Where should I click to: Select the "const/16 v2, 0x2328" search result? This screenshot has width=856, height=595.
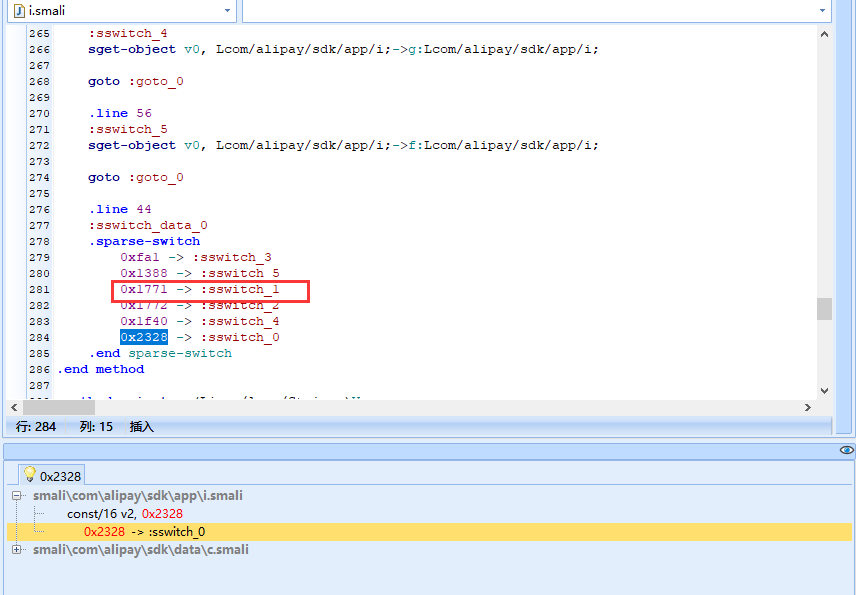124,514
